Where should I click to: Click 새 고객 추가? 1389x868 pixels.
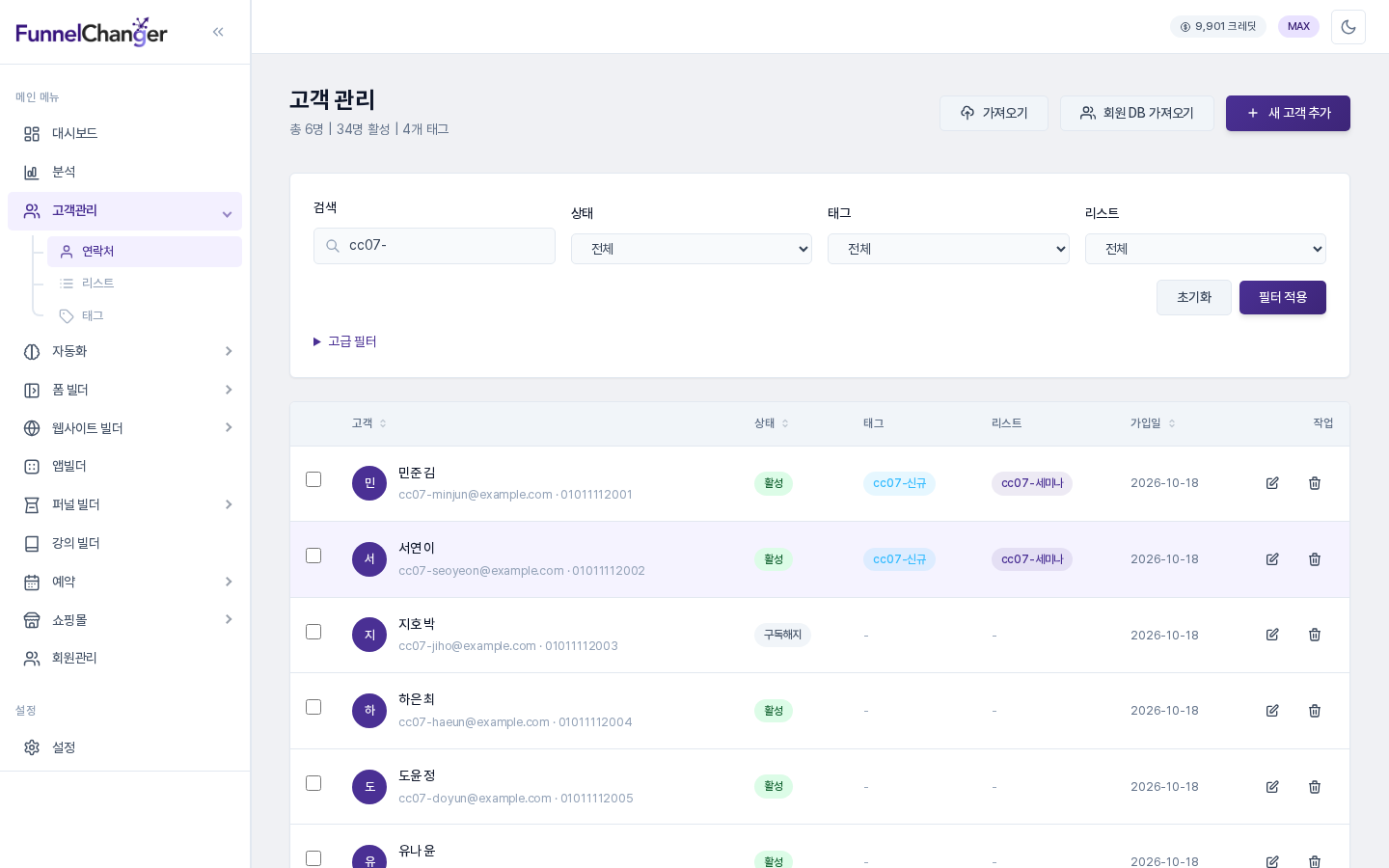(1288, 113)
